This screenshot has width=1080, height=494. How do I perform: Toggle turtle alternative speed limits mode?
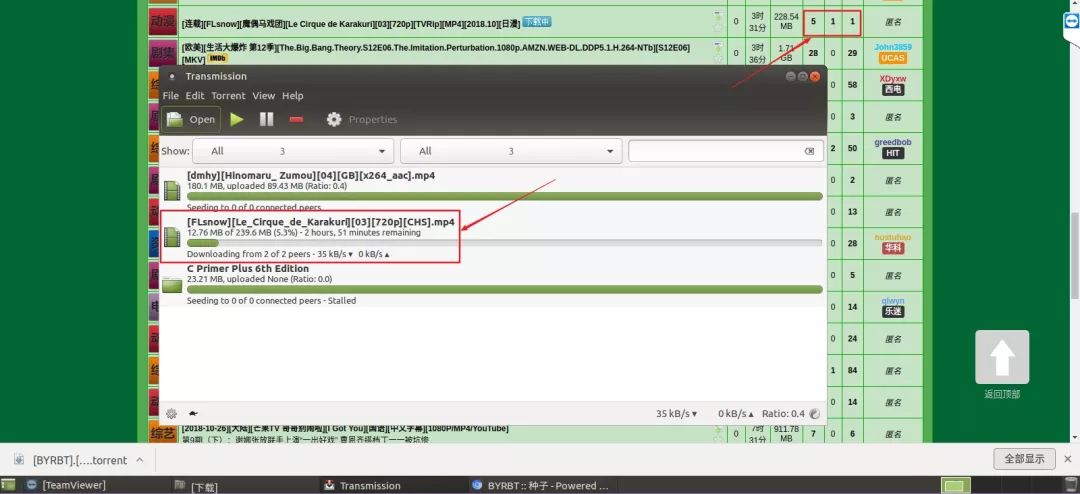click(x=194, y=414)
